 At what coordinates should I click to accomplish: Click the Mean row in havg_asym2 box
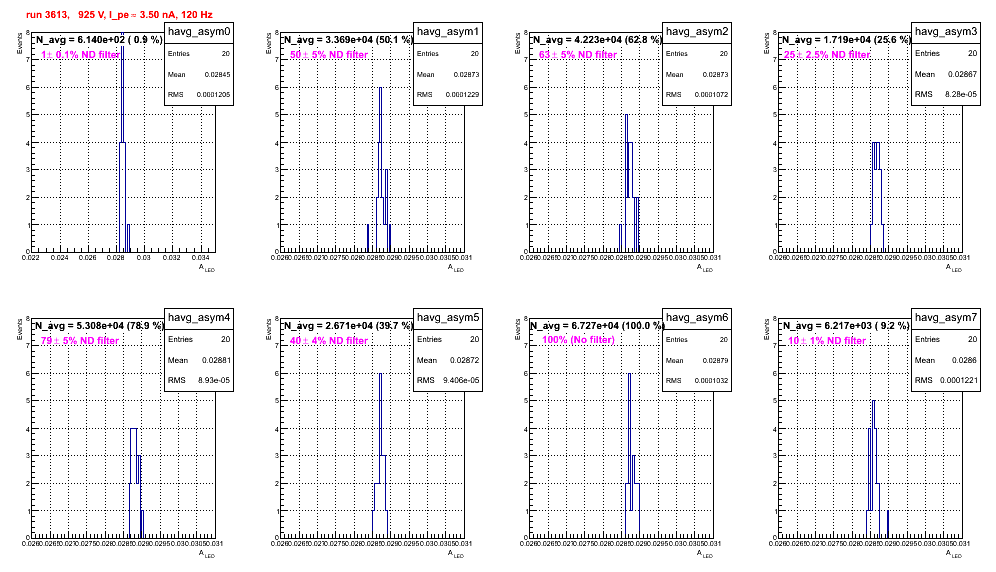coord(697,74)
